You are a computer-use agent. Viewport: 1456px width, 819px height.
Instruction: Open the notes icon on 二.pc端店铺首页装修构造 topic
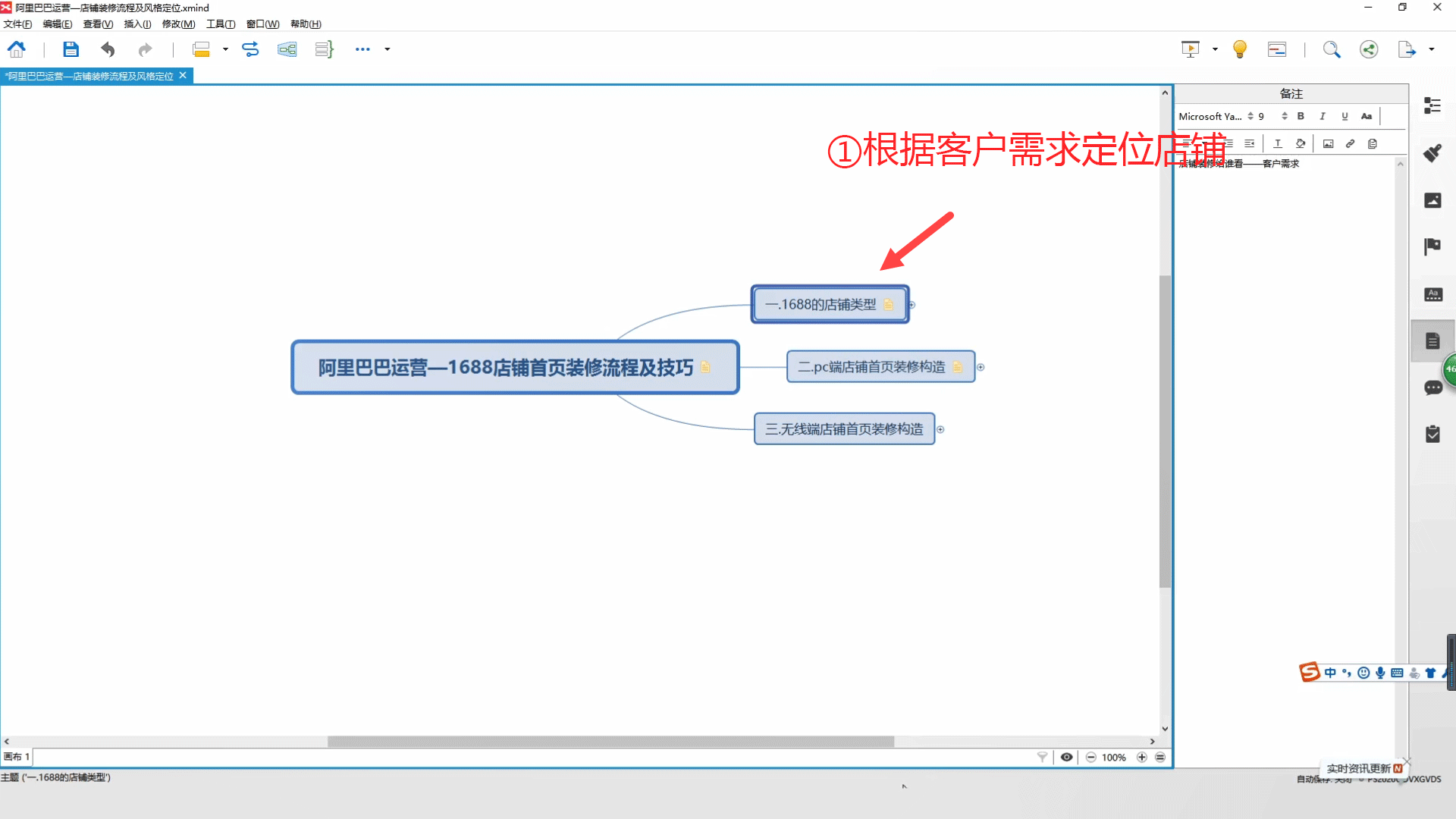click(957, 367)
